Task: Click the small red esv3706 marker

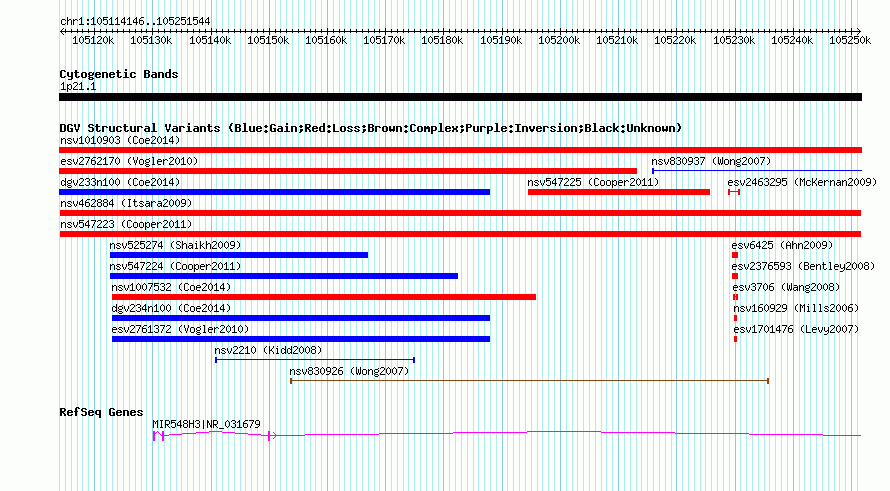Action: (x=736, y=297)
